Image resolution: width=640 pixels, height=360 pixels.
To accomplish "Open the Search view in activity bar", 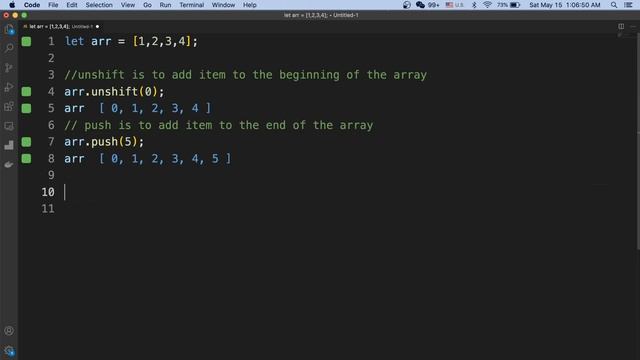I will click(x=9, y=48).
